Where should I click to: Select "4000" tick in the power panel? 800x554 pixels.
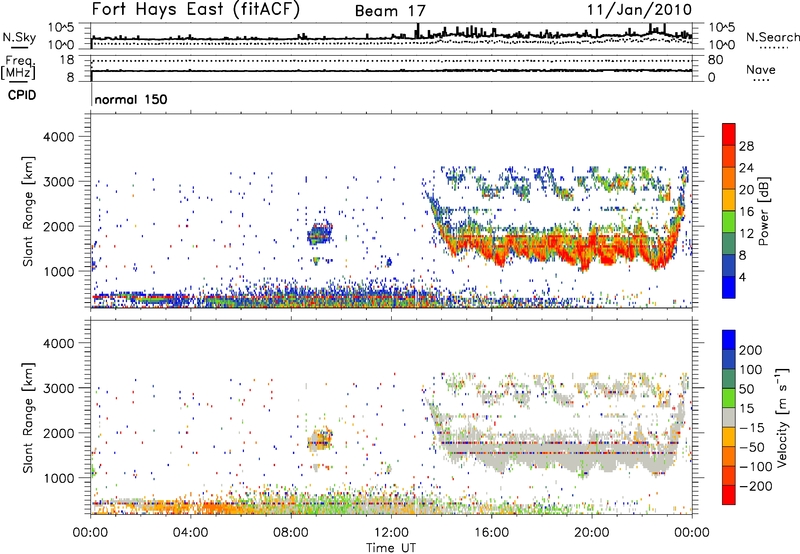59,137
